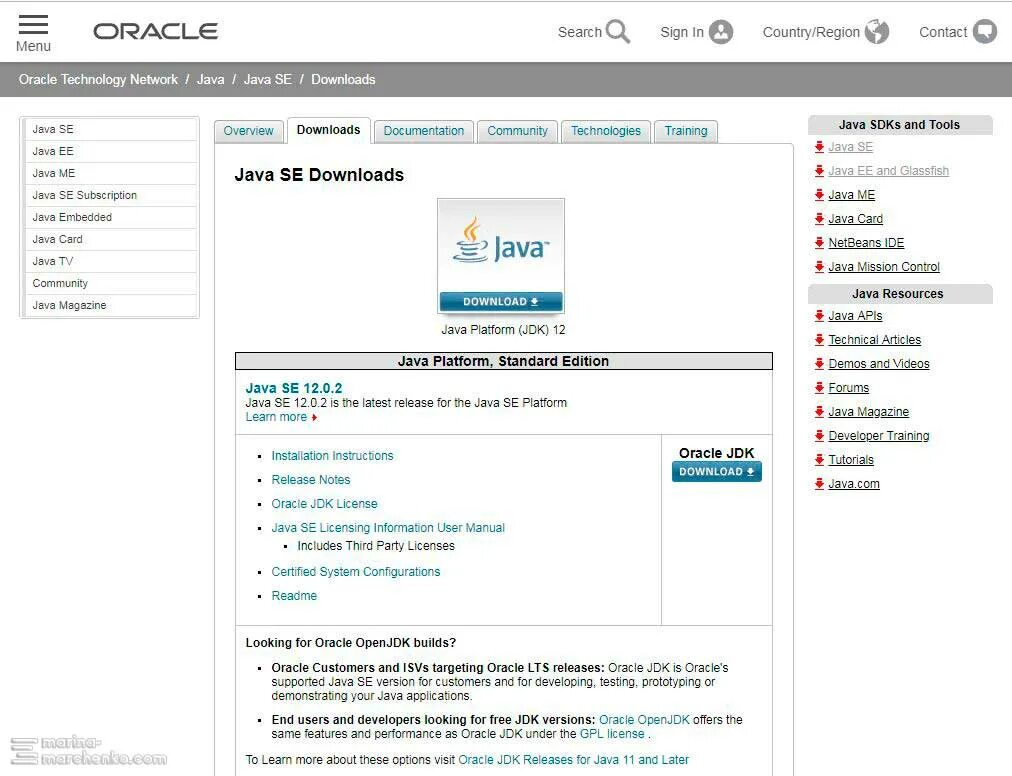This screenshot has width=1012, height=776.
Task: Open Java Magazine link under Java Resources
Action: [869, 411]
